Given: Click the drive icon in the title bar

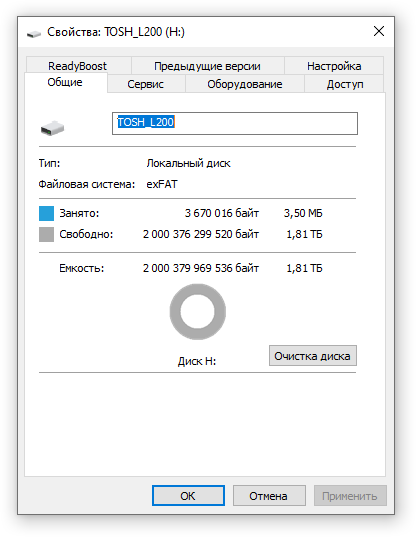Looking at the screenshot, I should (34, 33).
